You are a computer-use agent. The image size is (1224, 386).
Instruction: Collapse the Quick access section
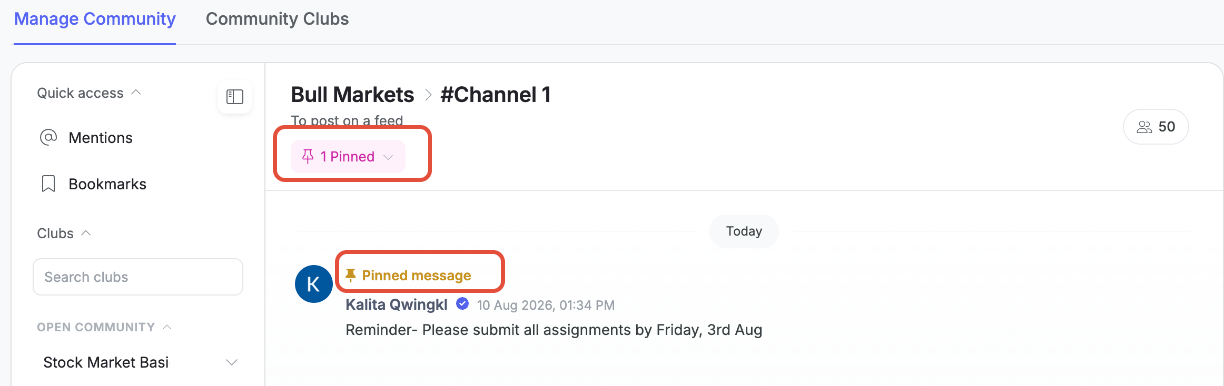coord(136,93)
